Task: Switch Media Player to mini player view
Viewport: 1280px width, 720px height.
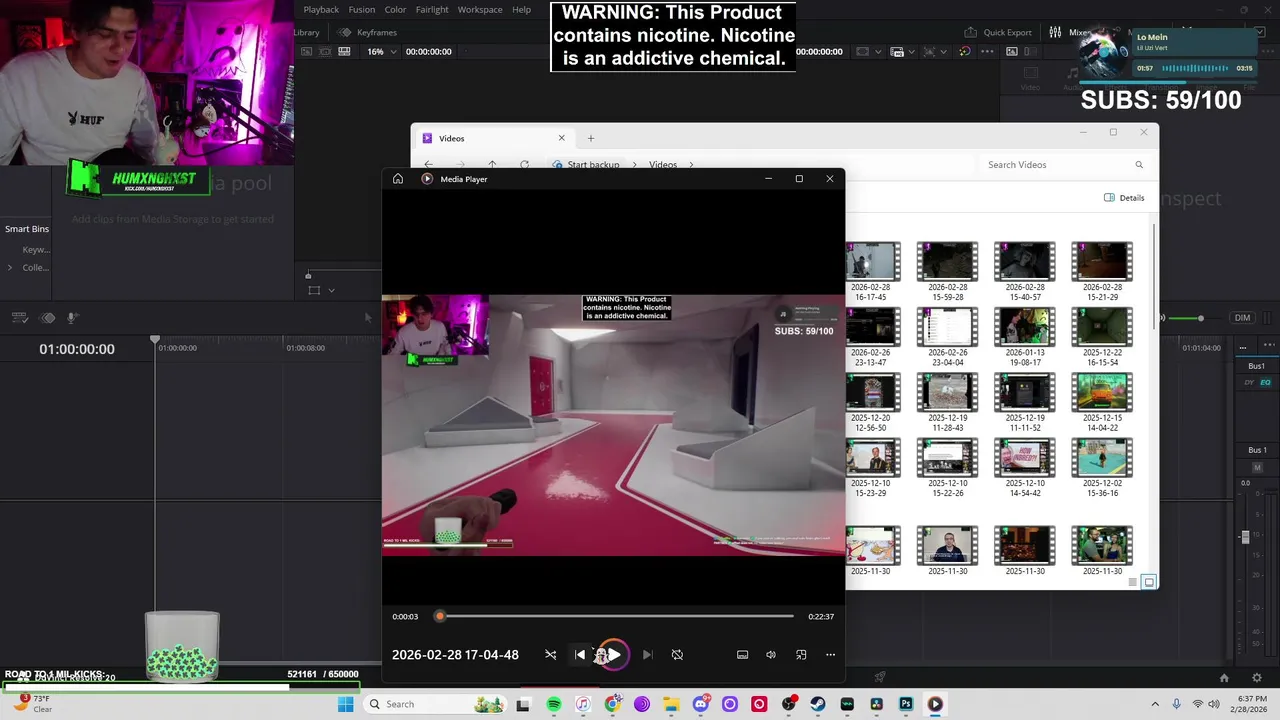Action: point(801,655)
